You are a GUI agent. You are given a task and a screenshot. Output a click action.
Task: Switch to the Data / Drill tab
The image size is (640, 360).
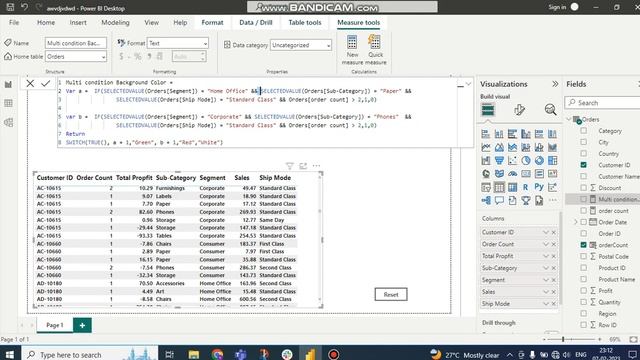click(256, 22)
